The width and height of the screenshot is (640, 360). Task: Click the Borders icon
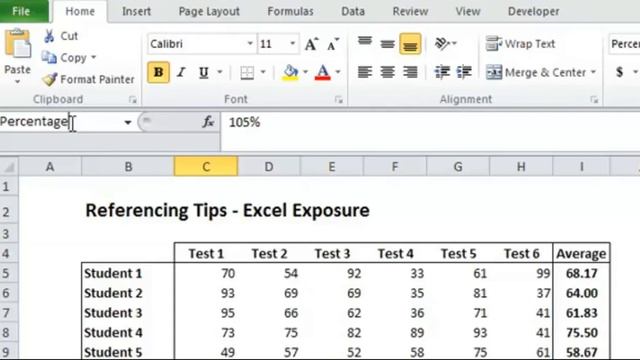pos(247,73)
